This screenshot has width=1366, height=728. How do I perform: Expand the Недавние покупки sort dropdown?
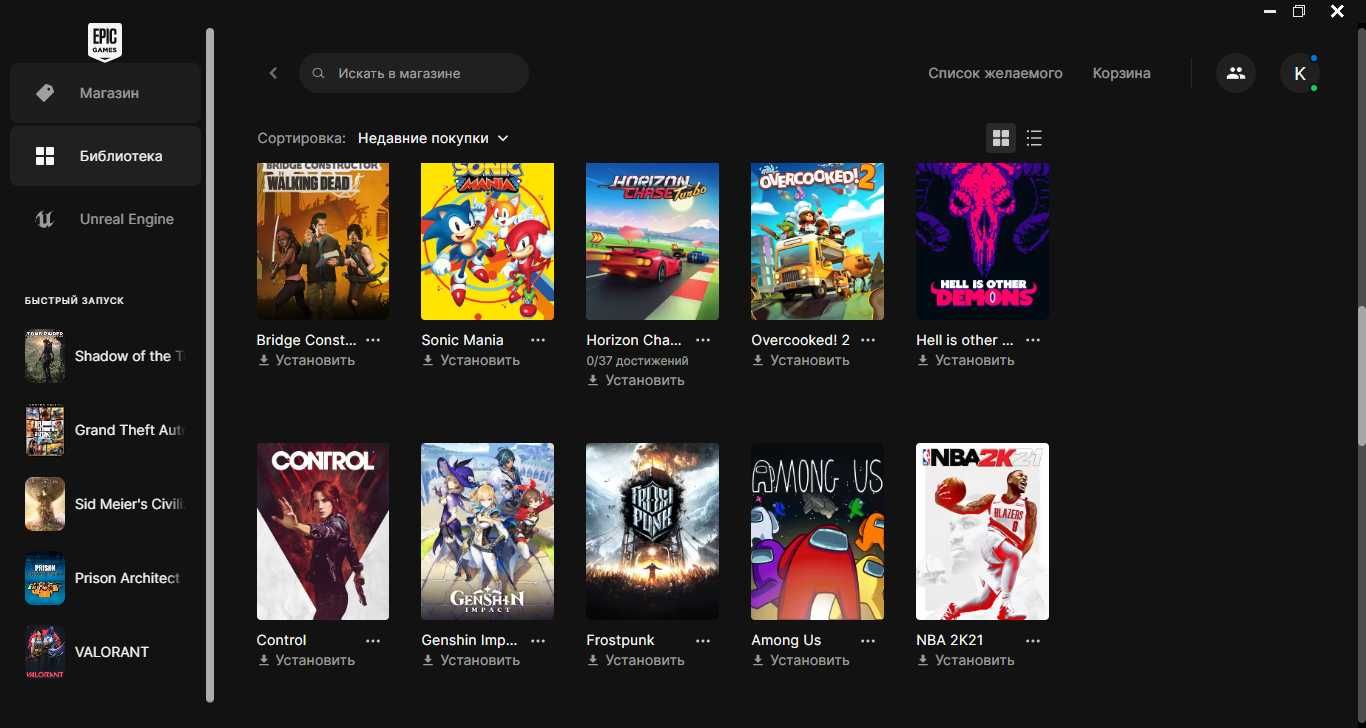(433, 138)
